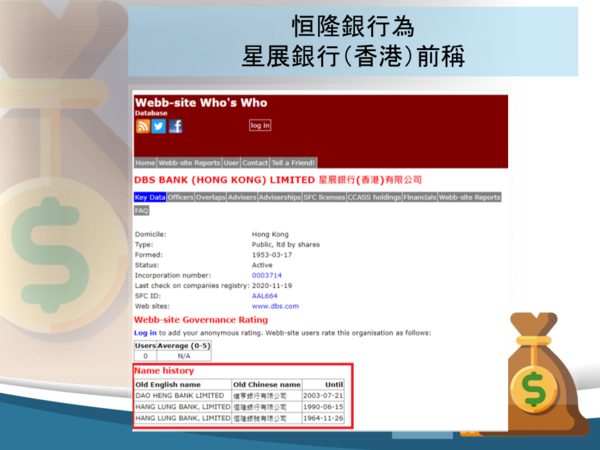Click Tell a Friend! menu item
This screenshot has height=450, width=600.
pos(293,163)
